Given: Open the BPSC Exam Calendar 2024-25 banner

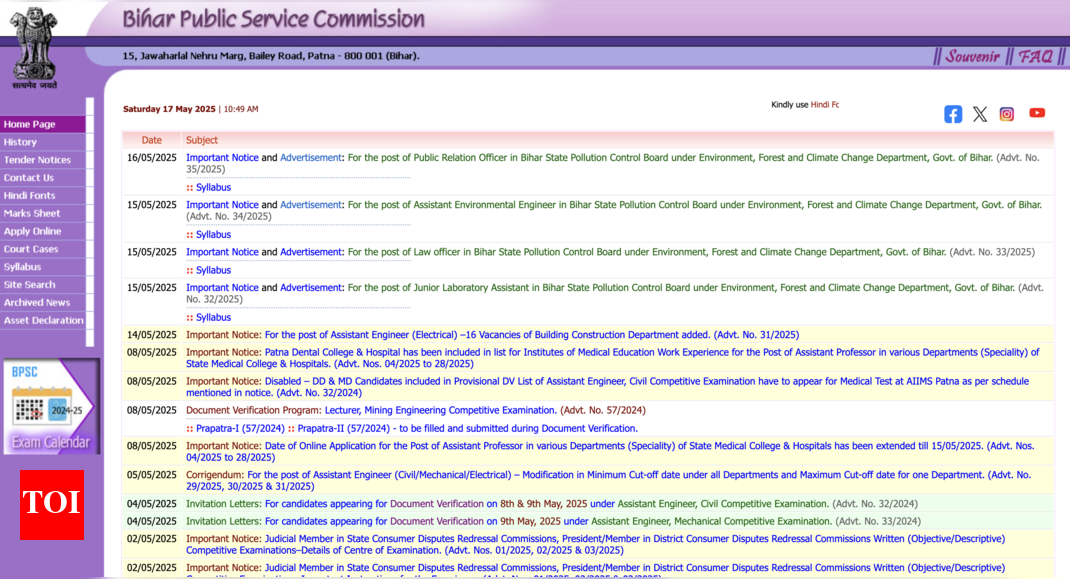Looking at the screenshot, I should pyautogui.click(x=51, y=406).
